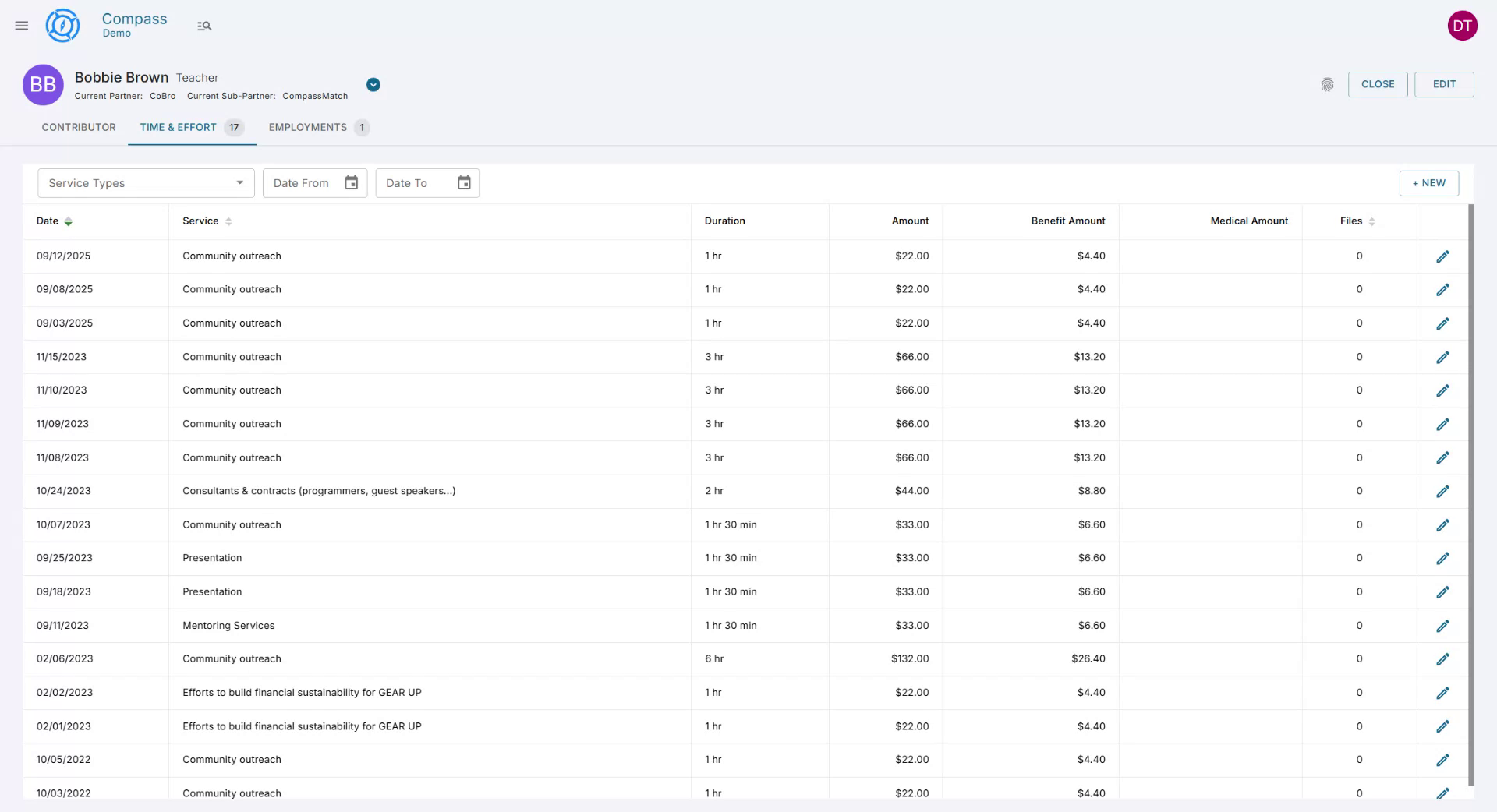Open the Date From calendar picker
1497x812 pixels.
[351, 182]
